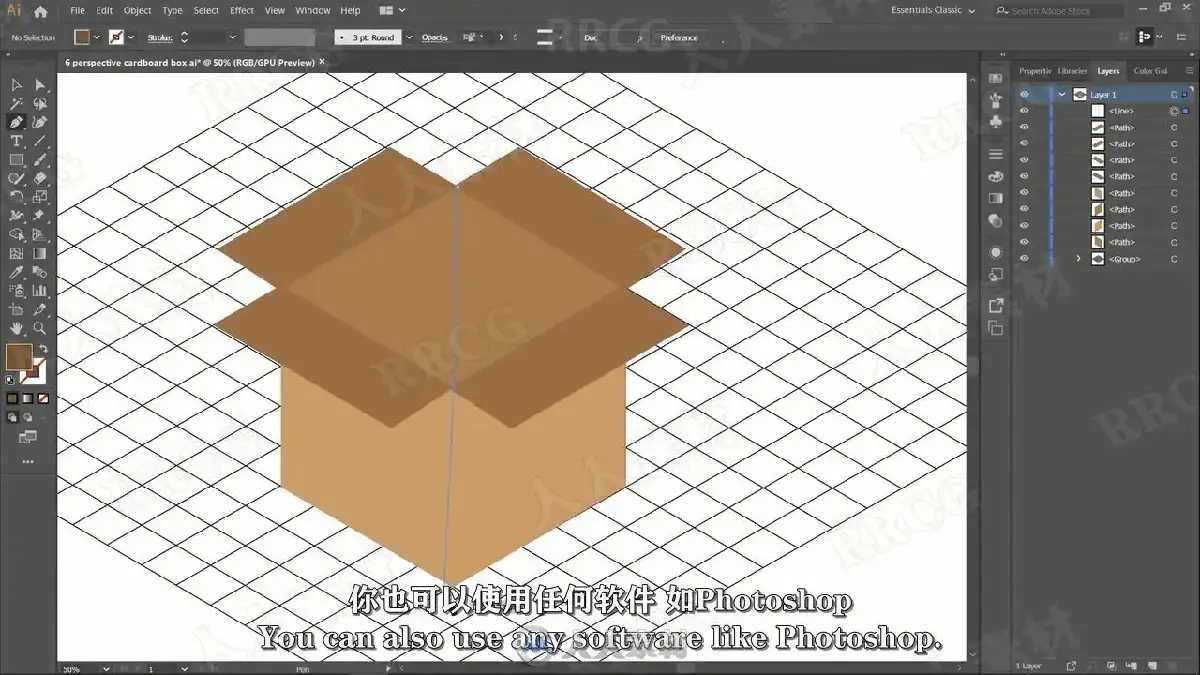Image resolution: width=1200 pixels, height=675 pixels.
Task: Open the zoom level dropdown at bottom
Action: (x=105, y=668)
